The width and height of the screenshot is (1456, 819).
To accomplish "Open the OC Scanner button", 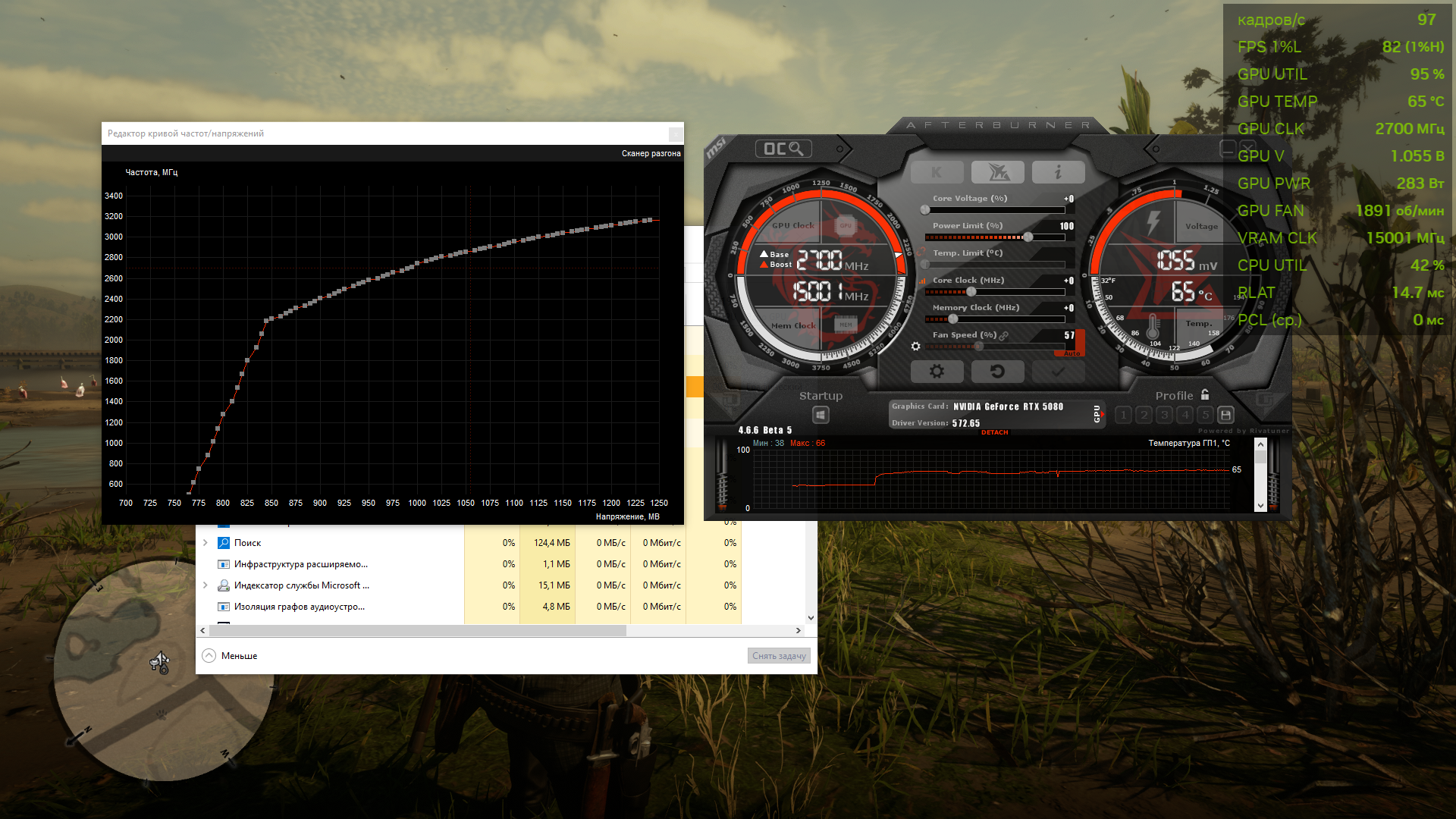I will pos(783,149).
